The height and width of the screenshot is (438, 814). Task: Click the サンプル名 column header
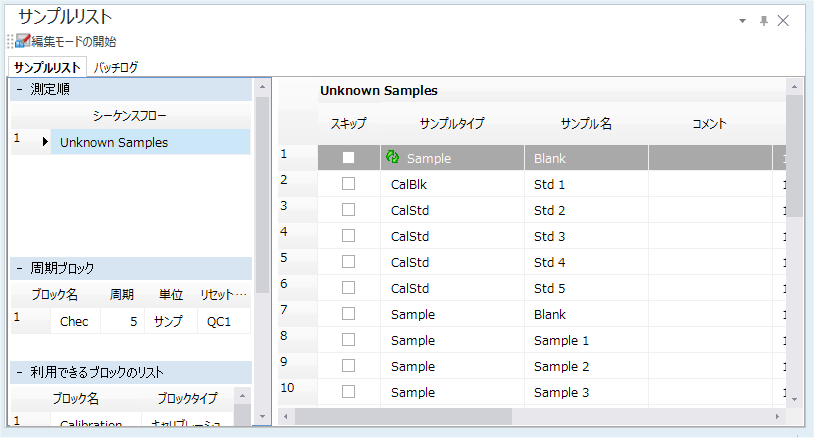pos(586,124)
